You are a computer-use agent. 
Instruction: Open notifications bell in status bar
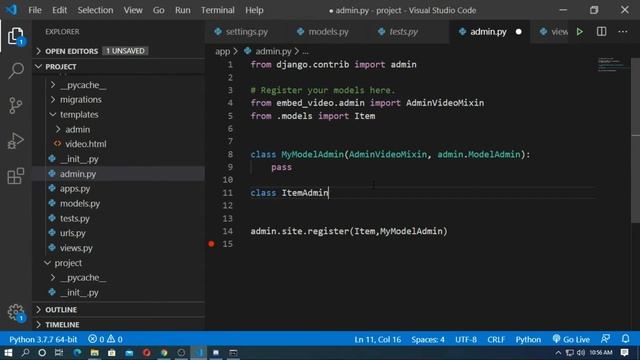tap(625, 339)
